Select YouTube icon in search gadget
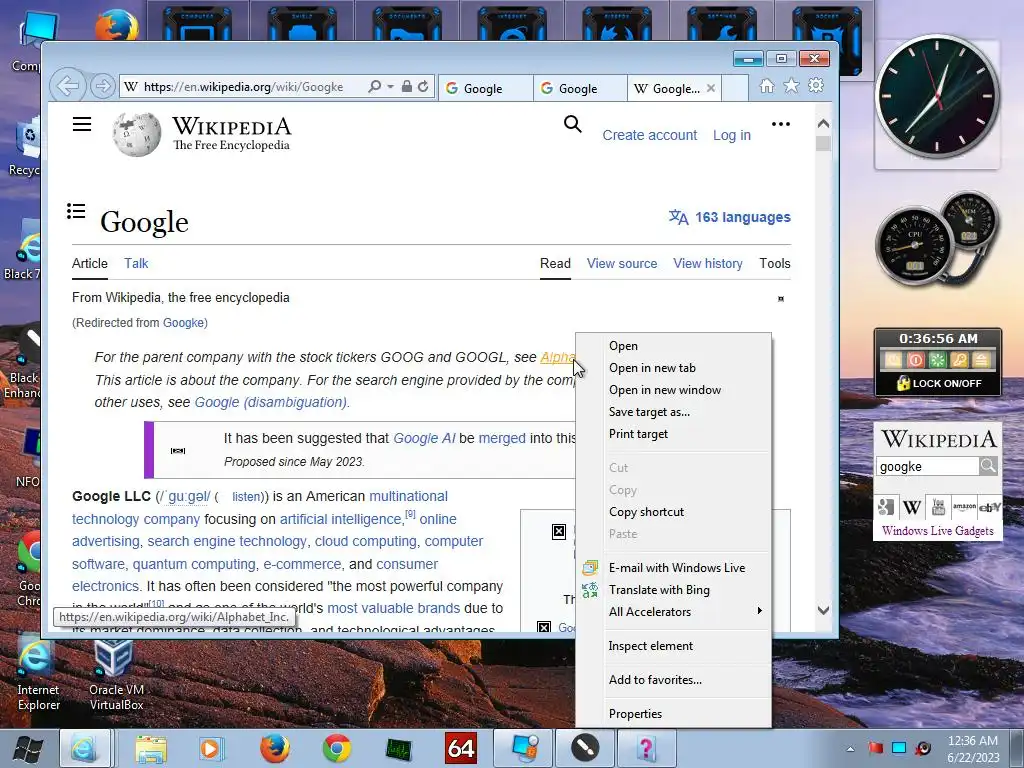 (x=938, y=507)
